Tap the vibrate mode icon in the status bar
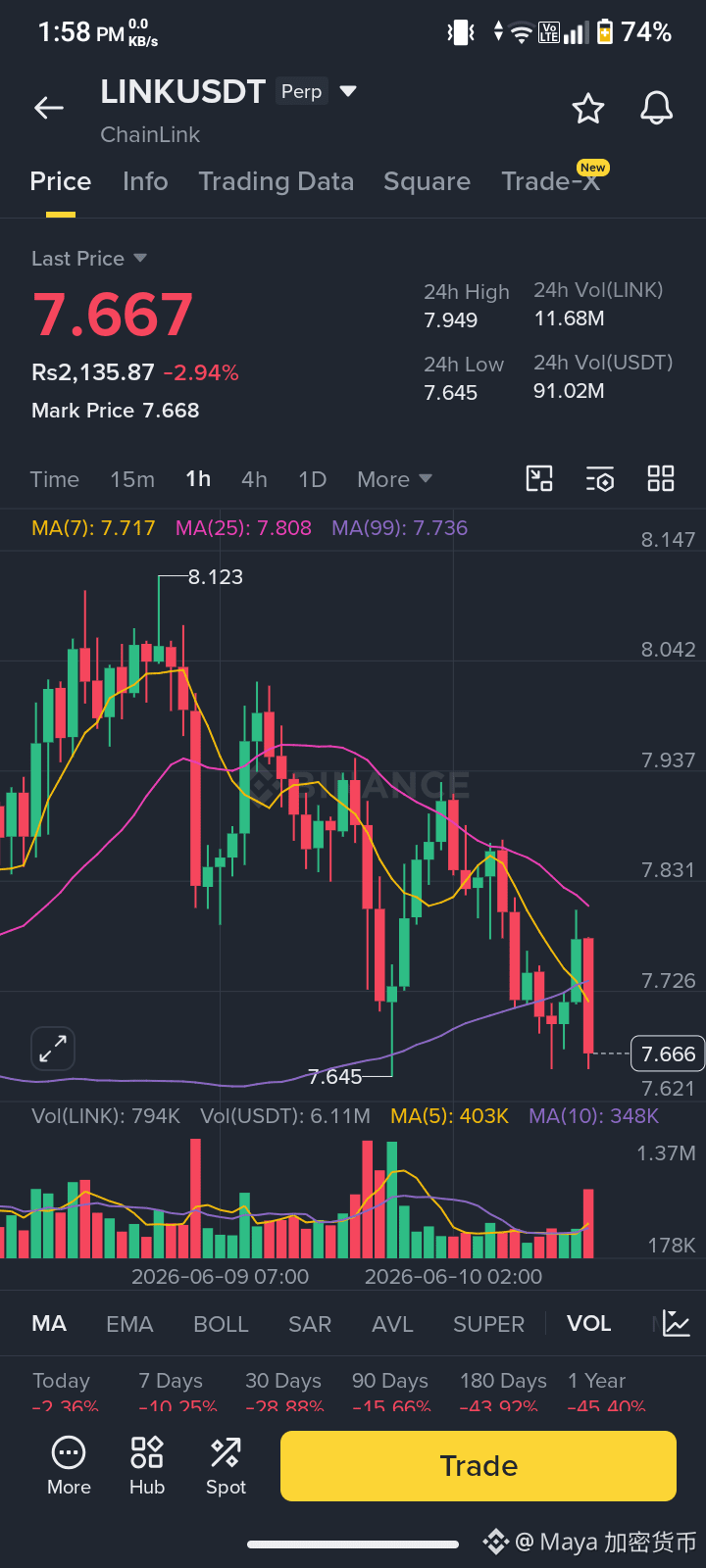 461,32
